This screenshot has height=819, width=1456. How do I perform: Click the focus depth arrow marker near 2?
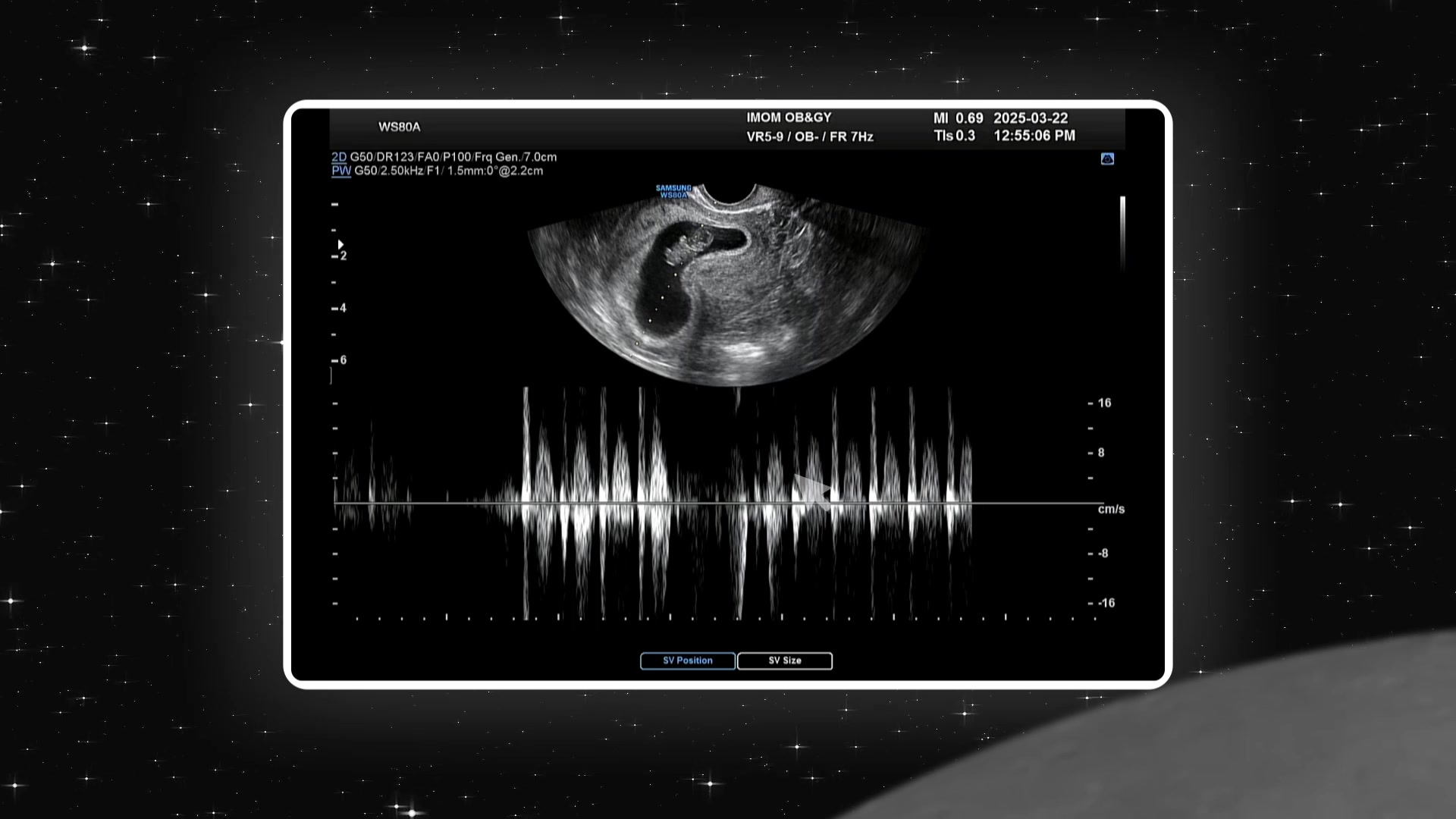point(340,244)
